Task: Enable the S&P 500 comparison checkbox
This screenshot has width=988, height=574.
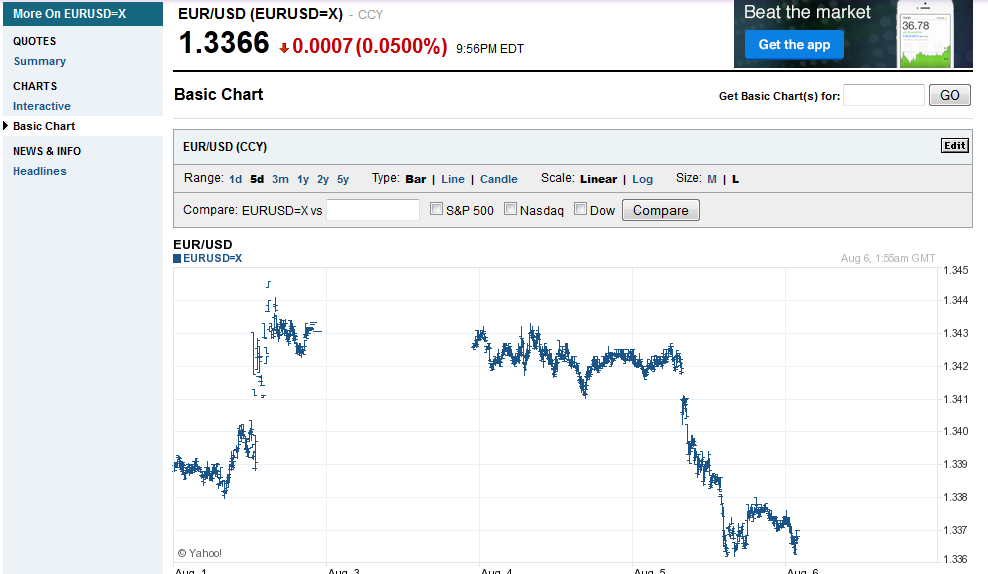Action: click(436, 209)
